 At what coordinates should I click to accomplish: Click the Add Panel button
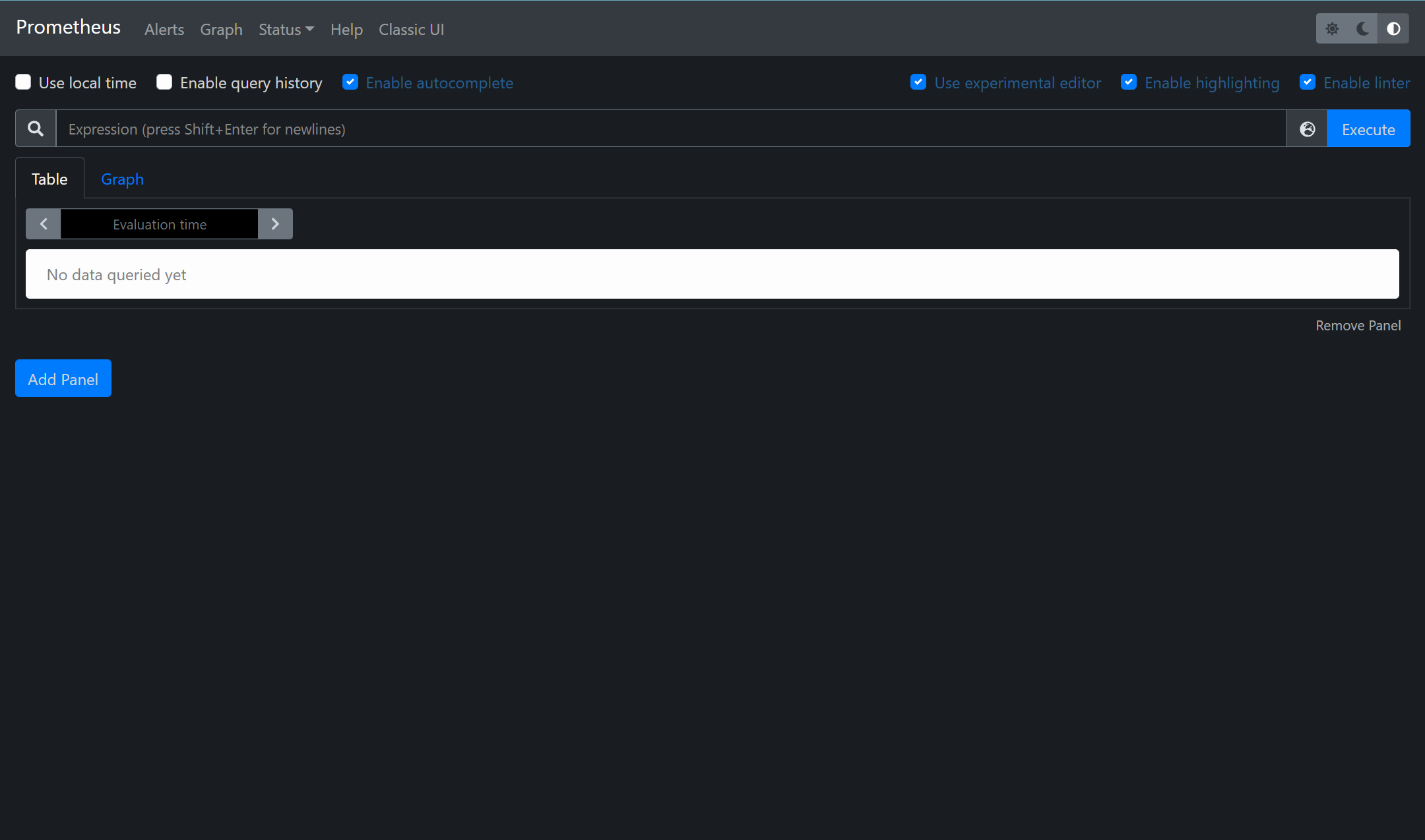(63, 378)
